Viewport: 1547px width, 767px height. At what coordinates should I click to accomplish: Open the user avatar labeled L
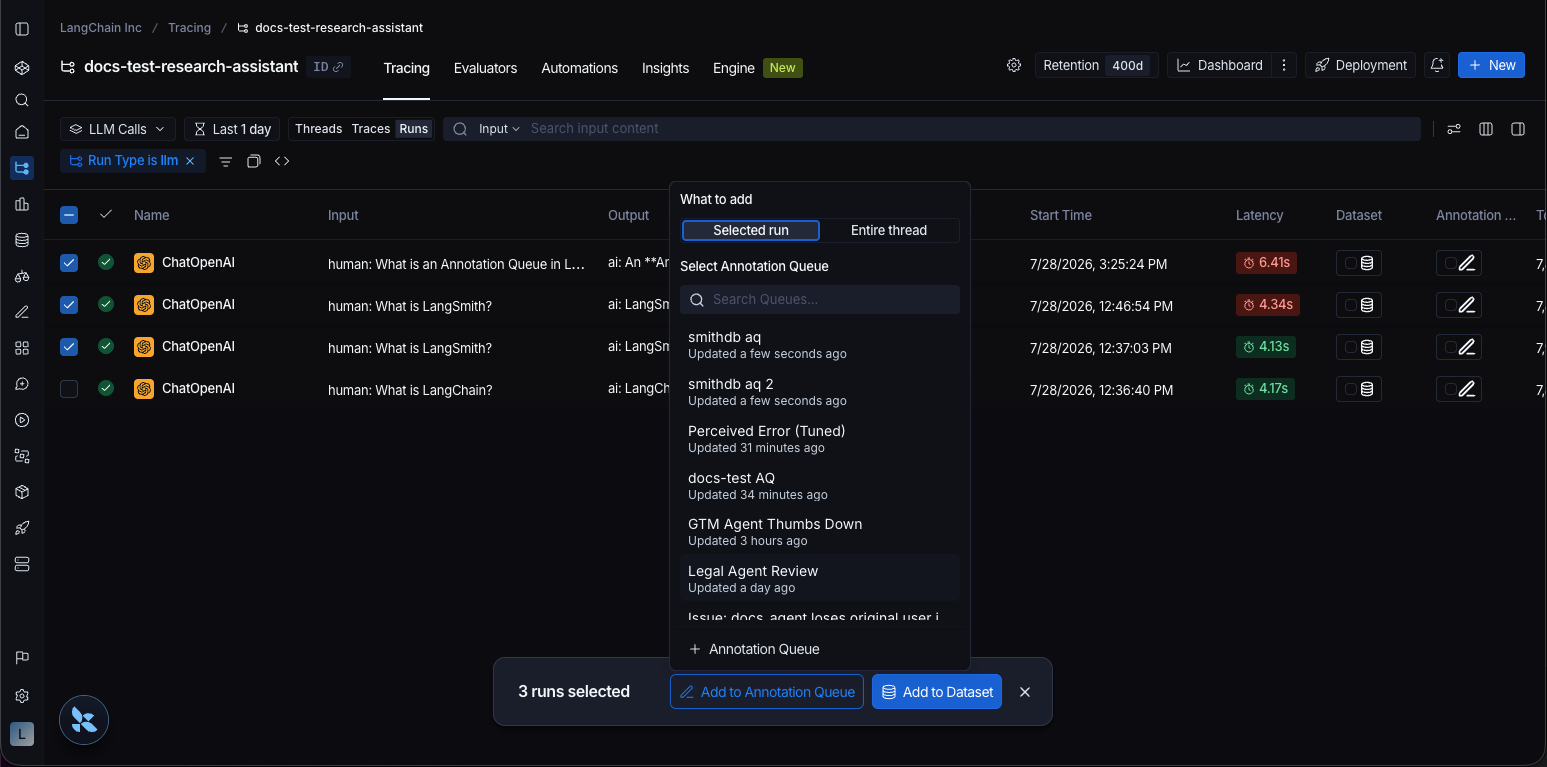pos(22,734)
